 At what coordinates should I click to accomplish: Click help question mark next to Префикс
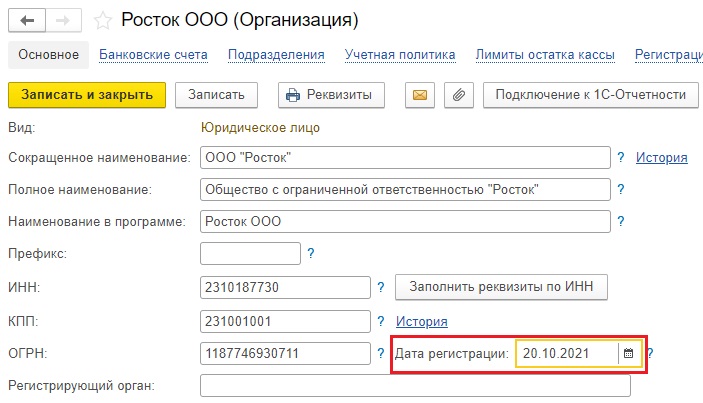(311, 253)
